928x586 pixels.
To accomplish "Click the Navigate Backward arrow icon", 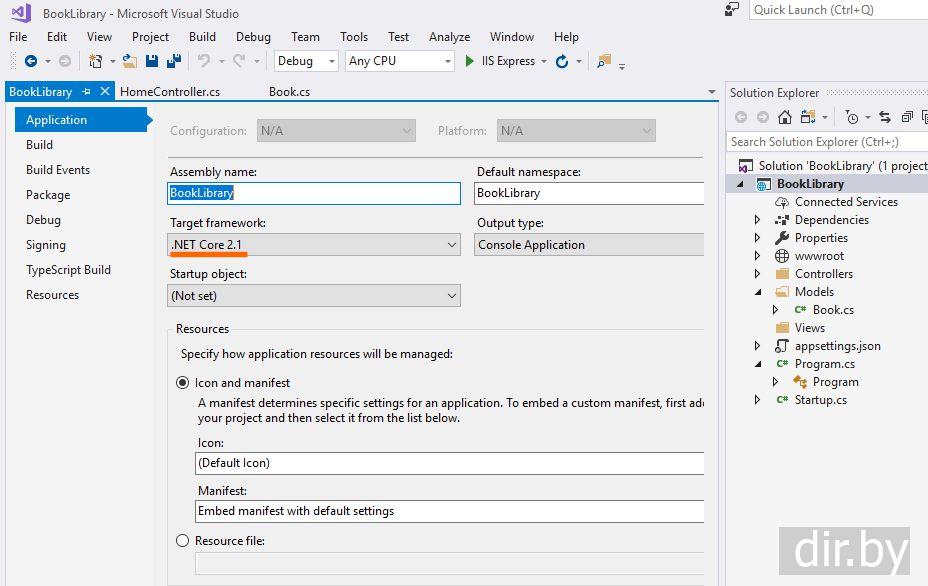I will [31, 61].
